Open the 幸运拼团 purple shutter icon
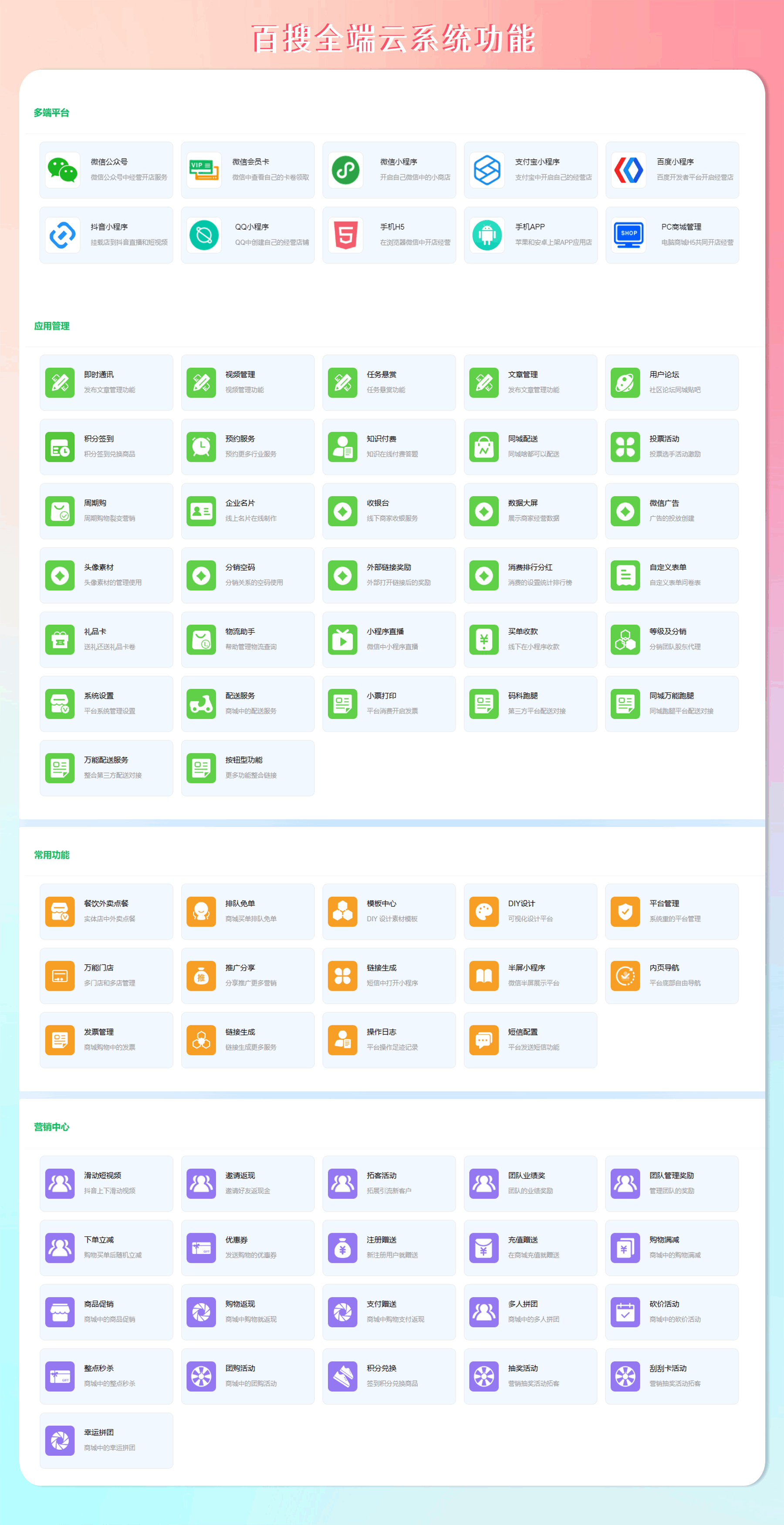The width and height of the screenshot is (784, 1525). tap(60, 1441)
